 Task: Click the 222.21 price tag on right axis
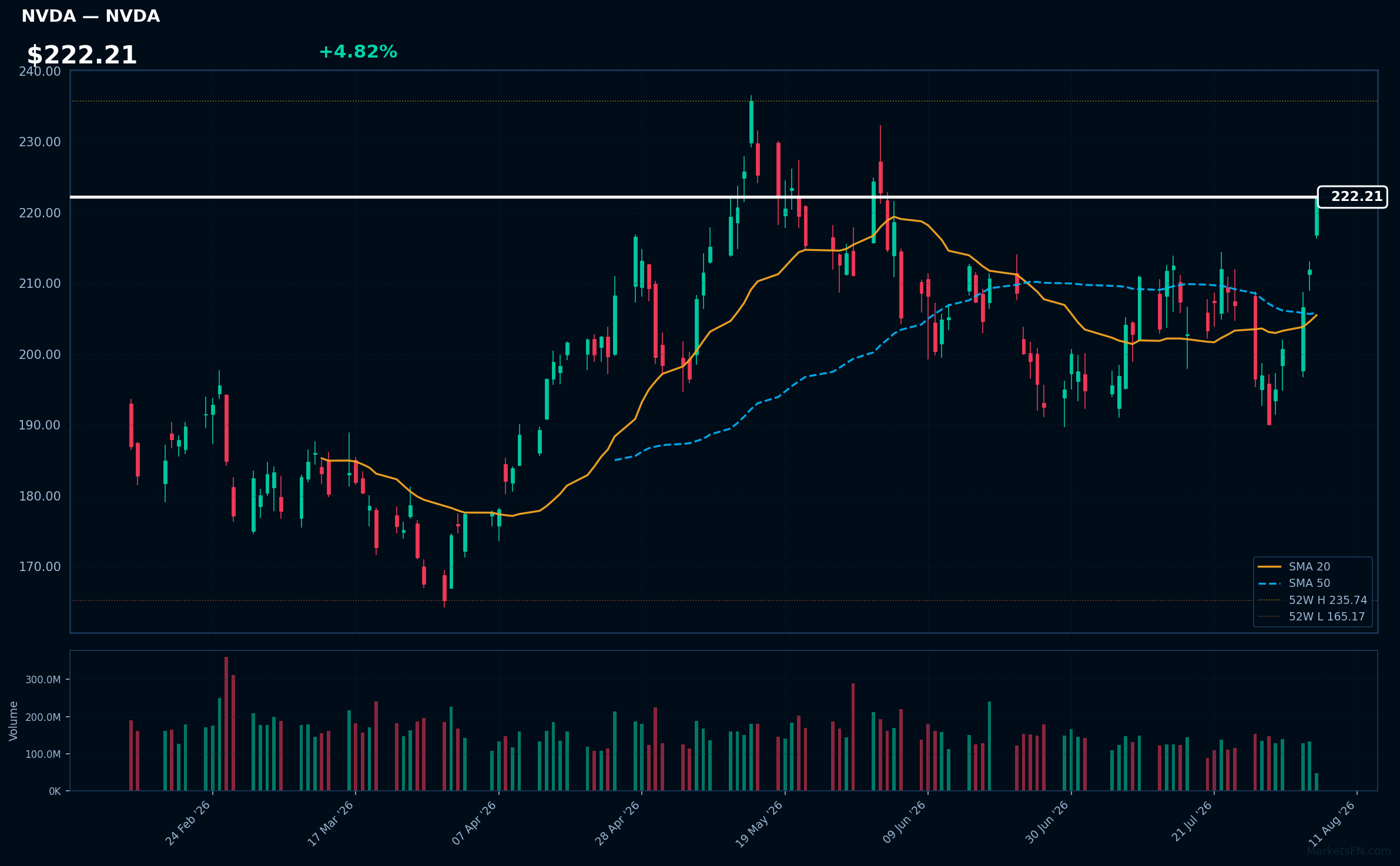coord(1352,197)
